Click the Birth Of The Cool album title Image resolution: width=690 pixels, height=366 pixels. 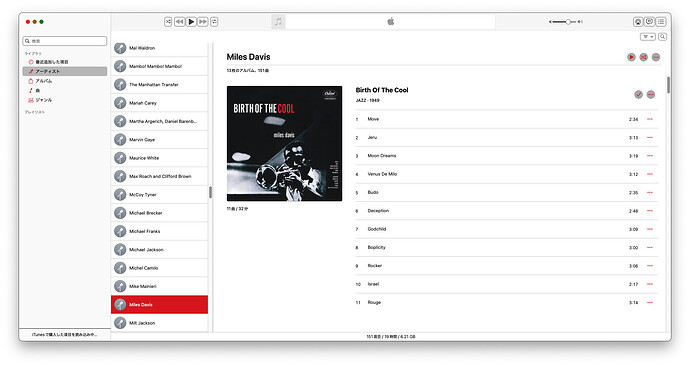[382, 90]
